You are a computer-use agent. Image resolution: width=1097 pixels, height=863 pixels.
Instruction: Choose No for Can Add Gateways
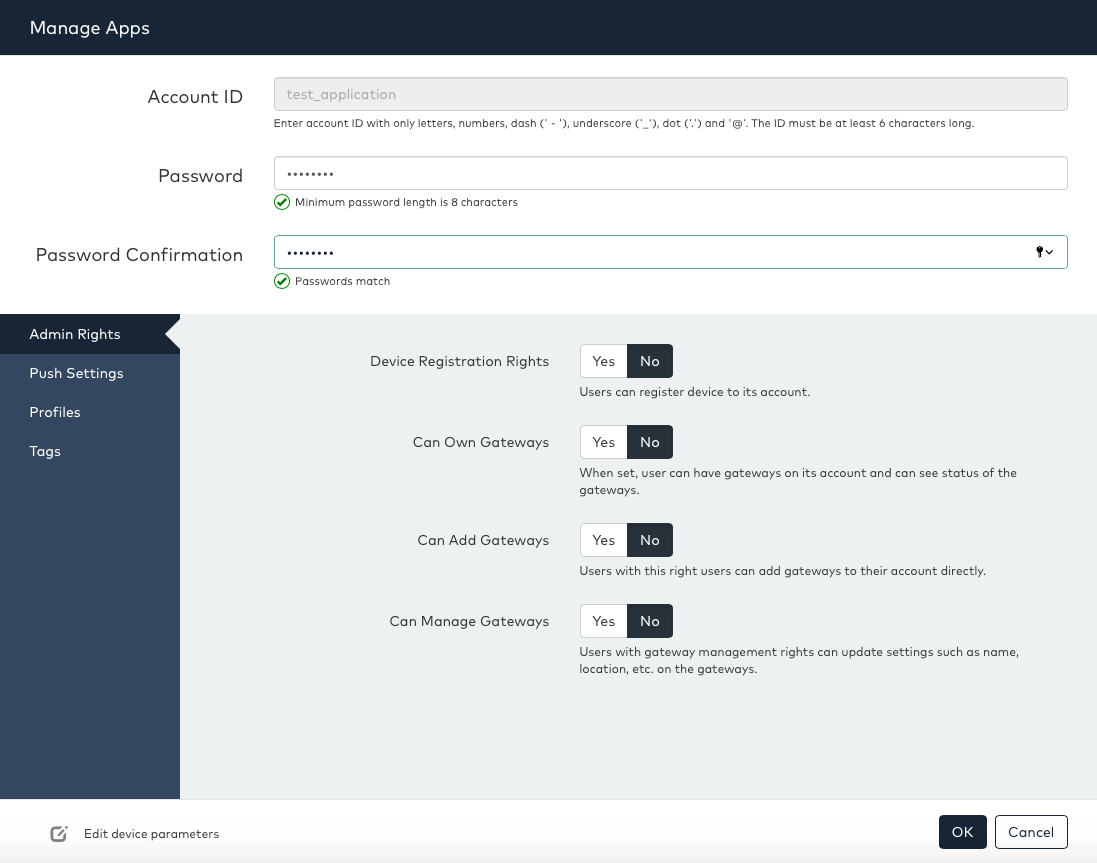click(x=650, y=540)
